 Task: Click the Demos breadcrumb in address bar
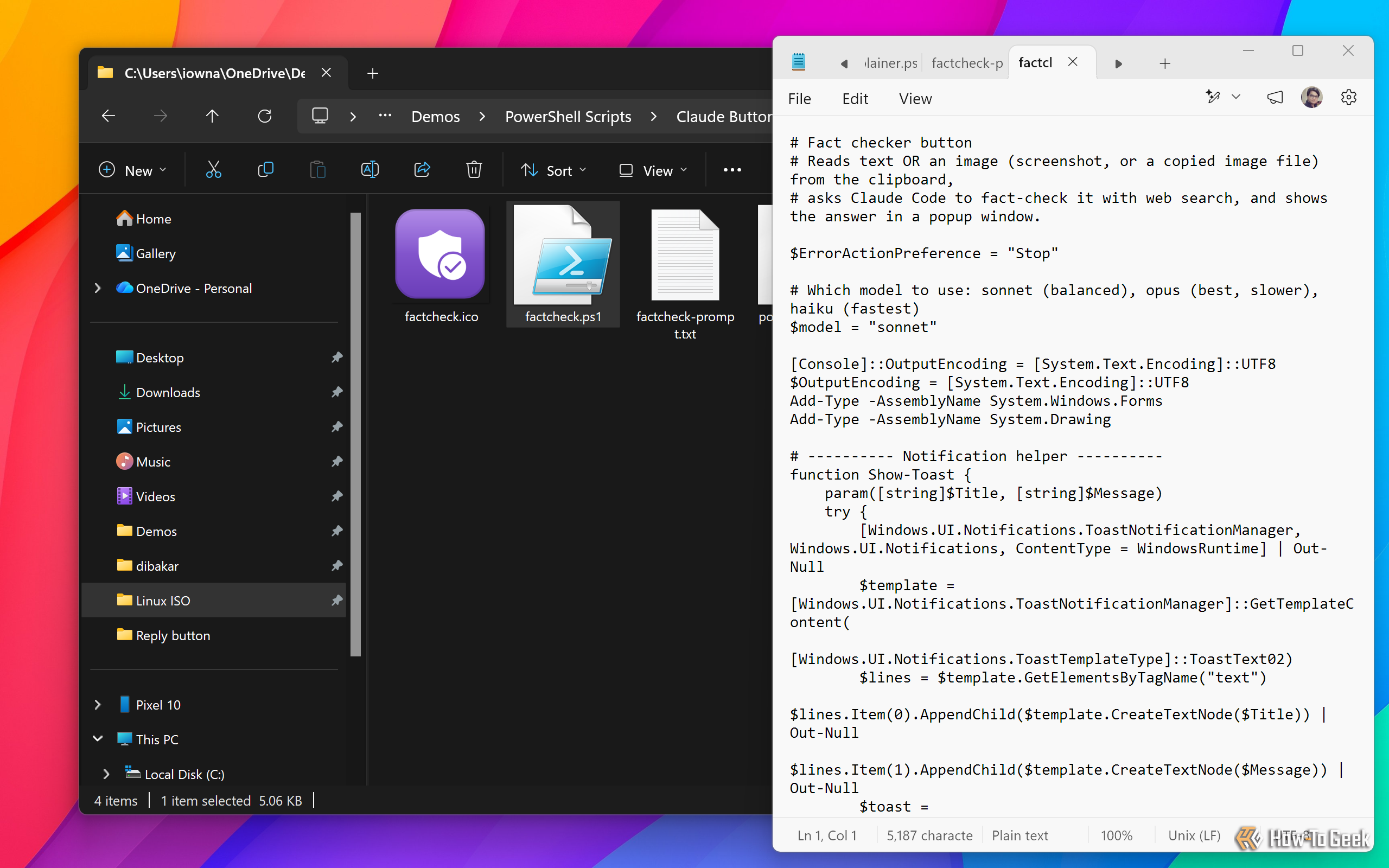(435, 117)
